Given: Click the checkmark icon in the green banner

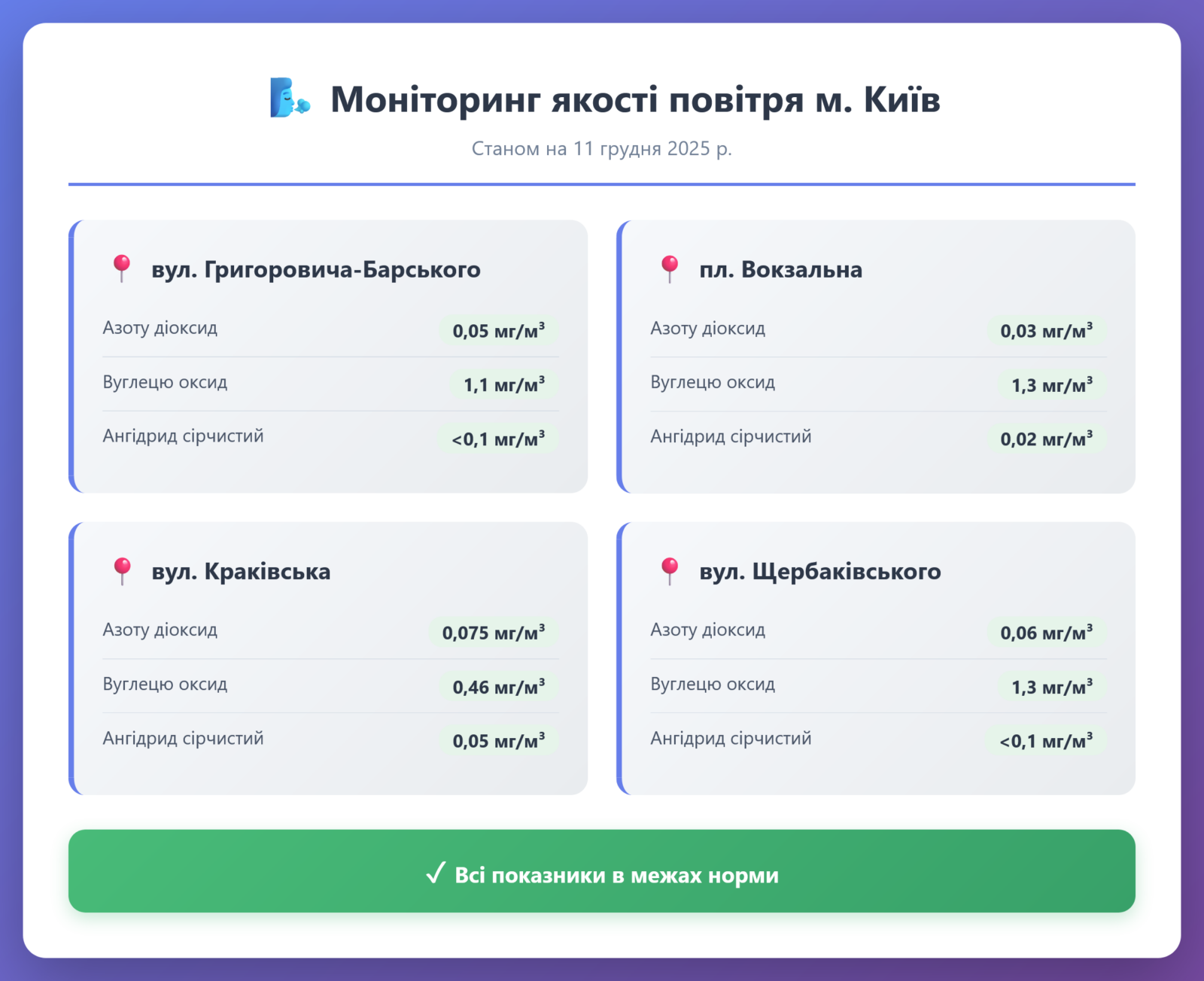Looking at the screenshot, I should click(436, 873).
